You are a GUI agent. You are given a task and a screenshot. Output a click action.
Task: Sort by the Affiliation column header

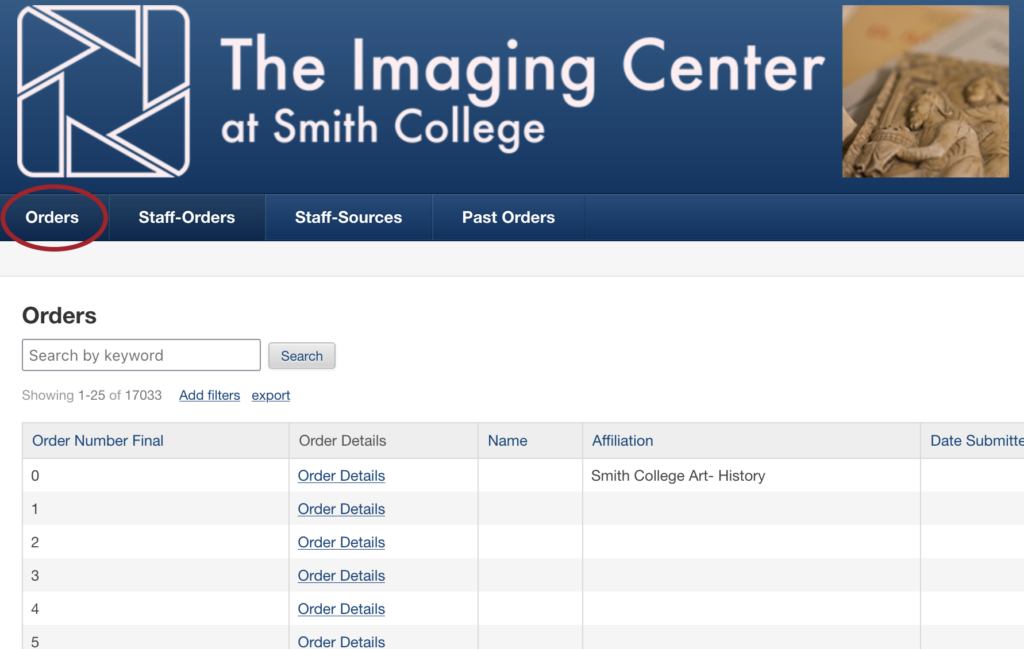[x=622, y=441]
